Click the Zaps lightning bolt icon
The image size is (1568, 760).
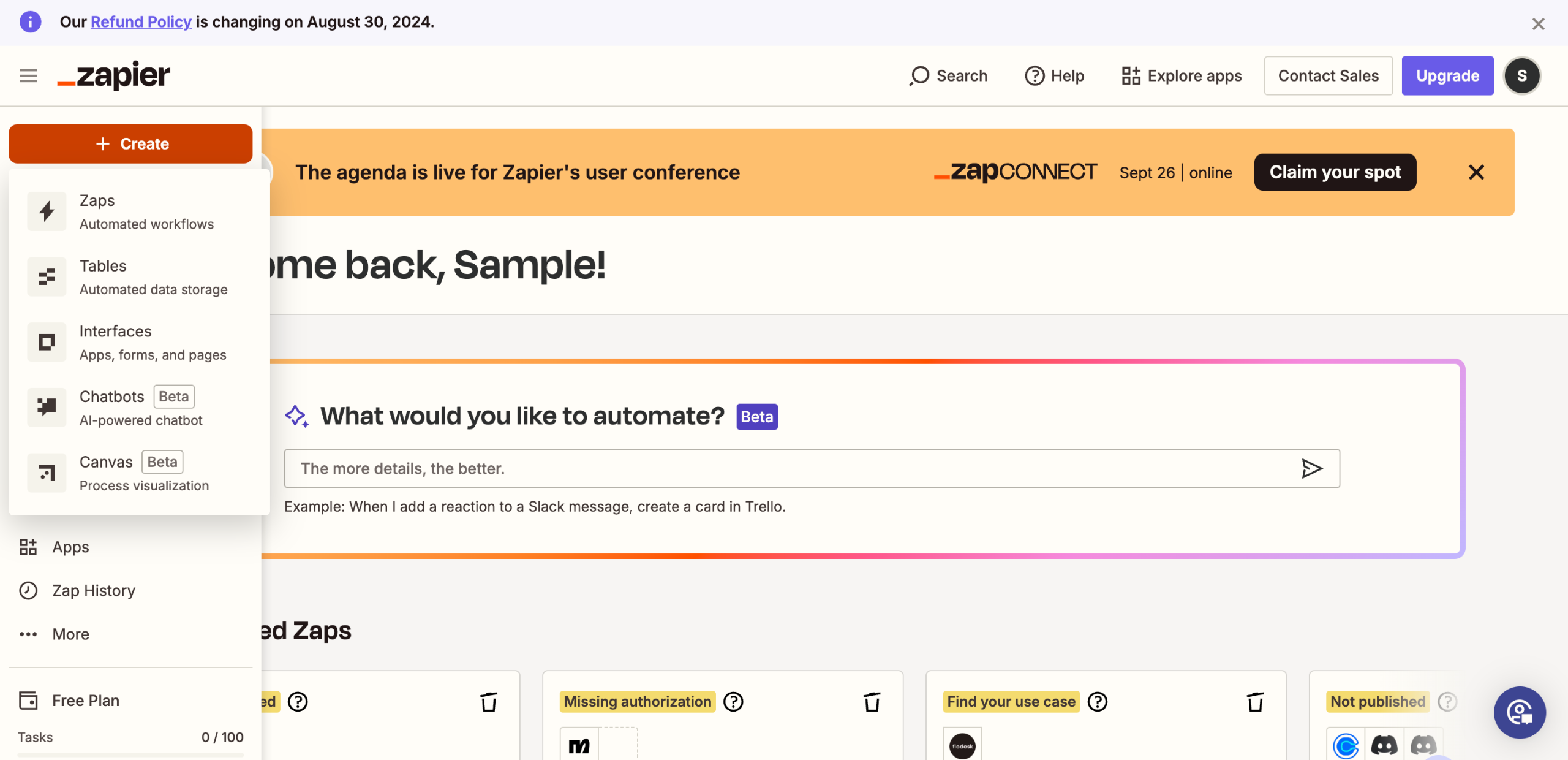click(x=47, y=211)
